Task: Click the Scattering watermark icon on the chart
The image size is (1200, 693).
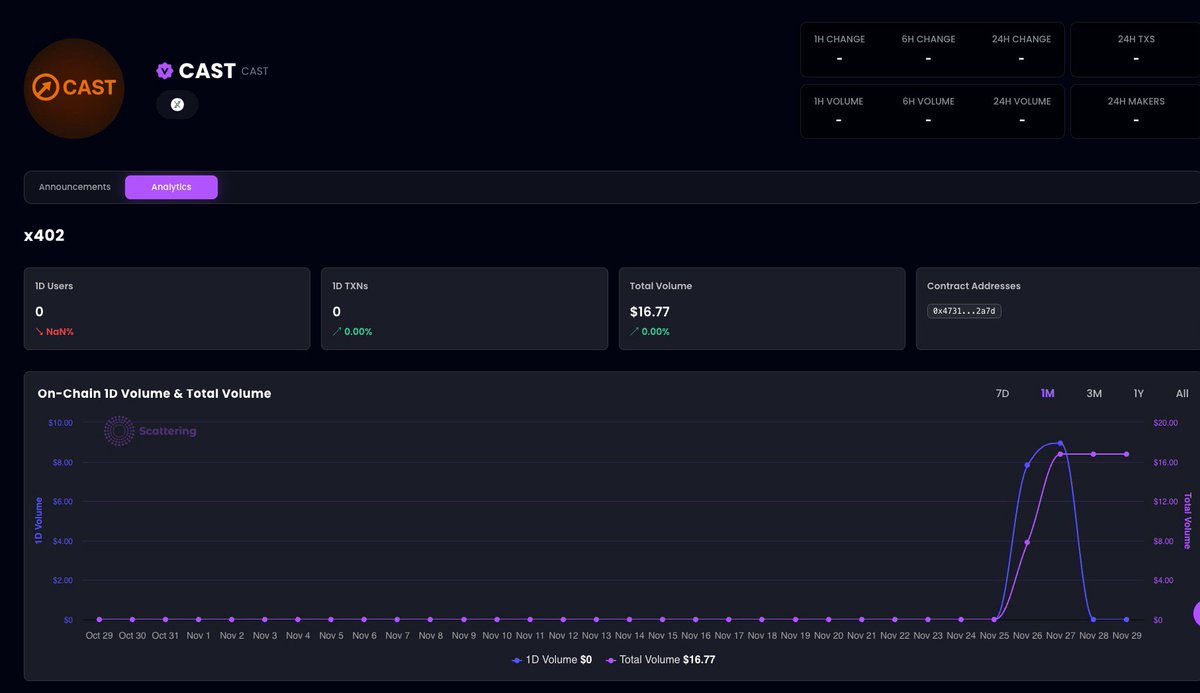Action: click(x=118, y=430)
